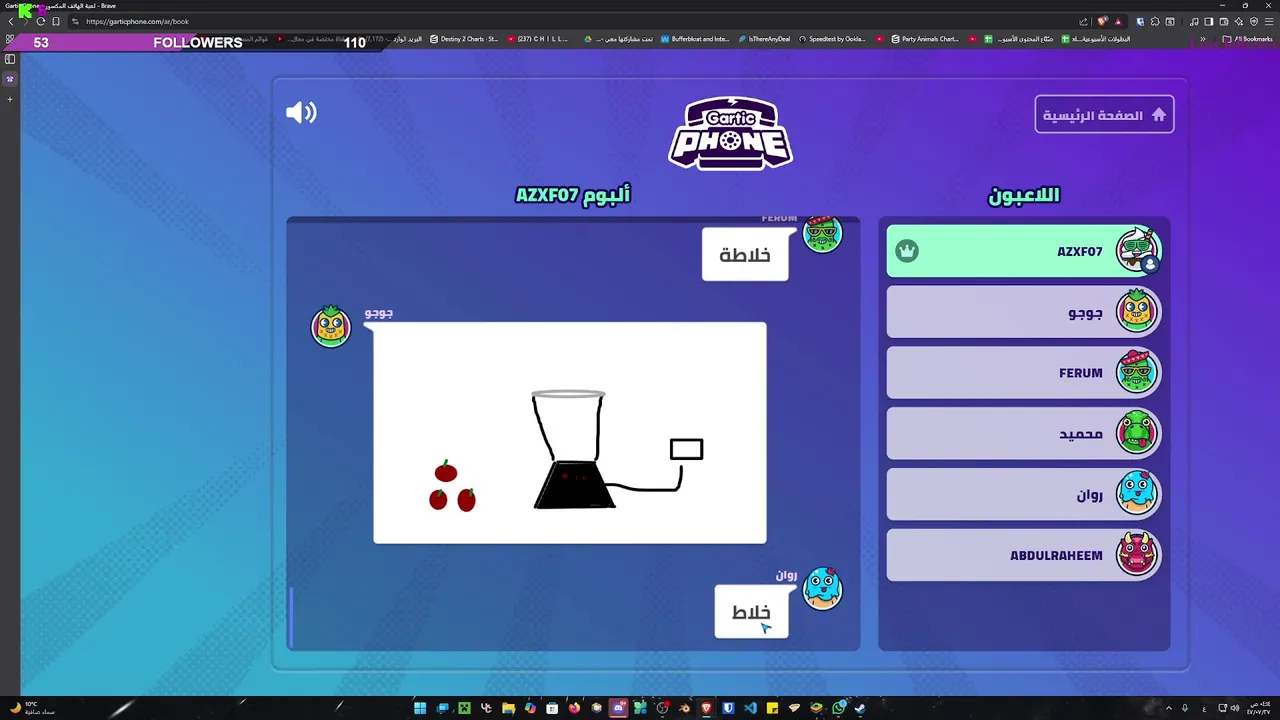
Task: Click ABDULRAHEEM's red devil avatar
Action: click(x=1137, y=555)
